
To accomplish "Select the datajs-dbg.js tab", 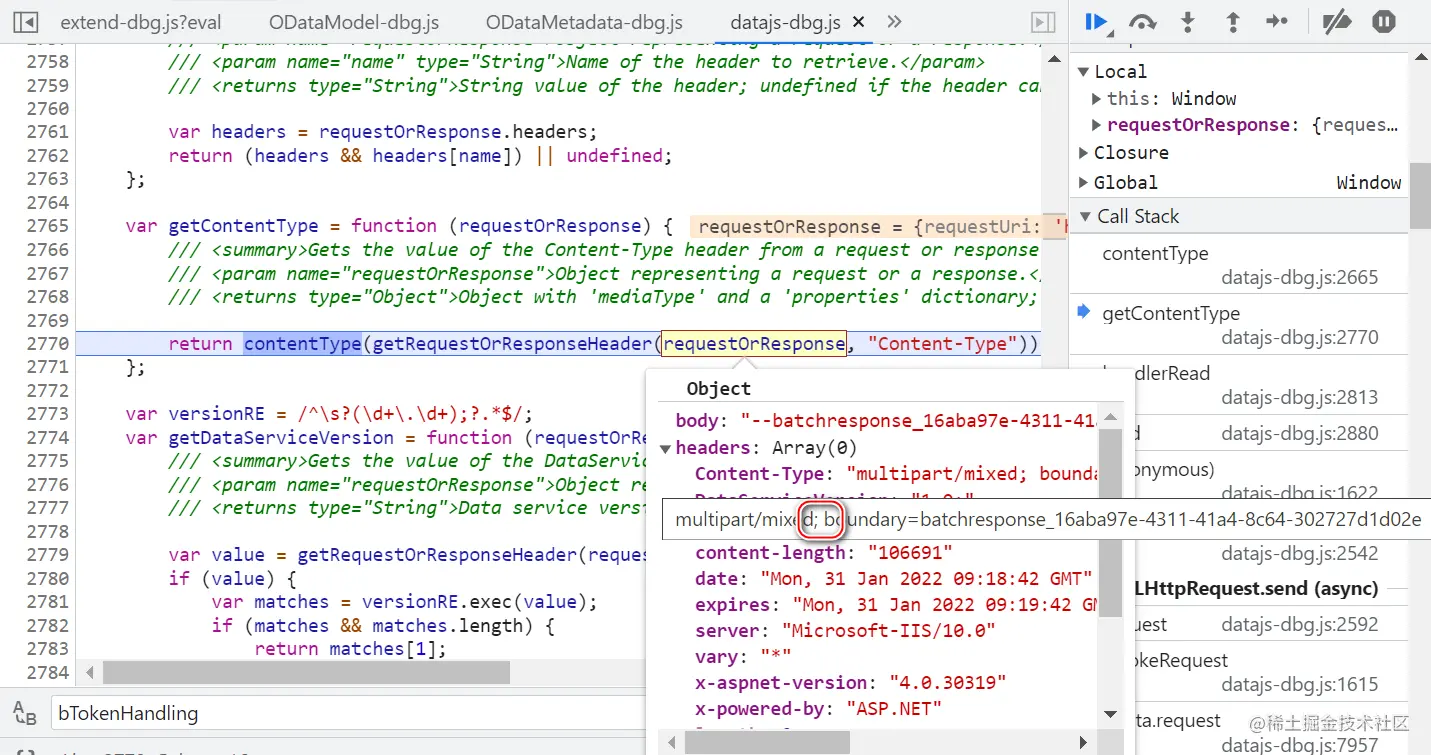I will 785,22.
